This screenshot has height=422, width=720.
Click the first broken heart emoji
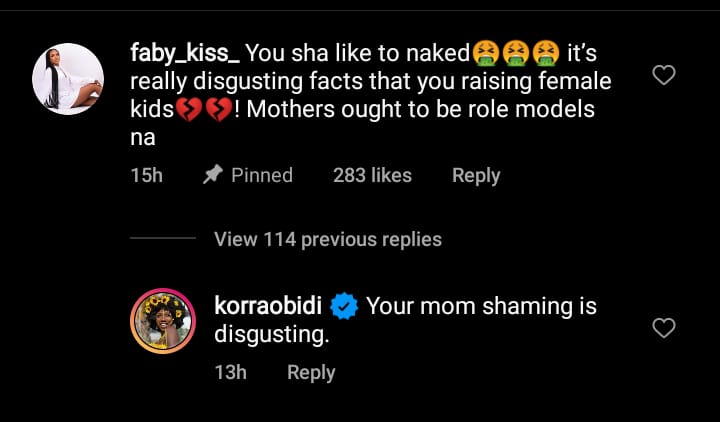click(190, 110)
